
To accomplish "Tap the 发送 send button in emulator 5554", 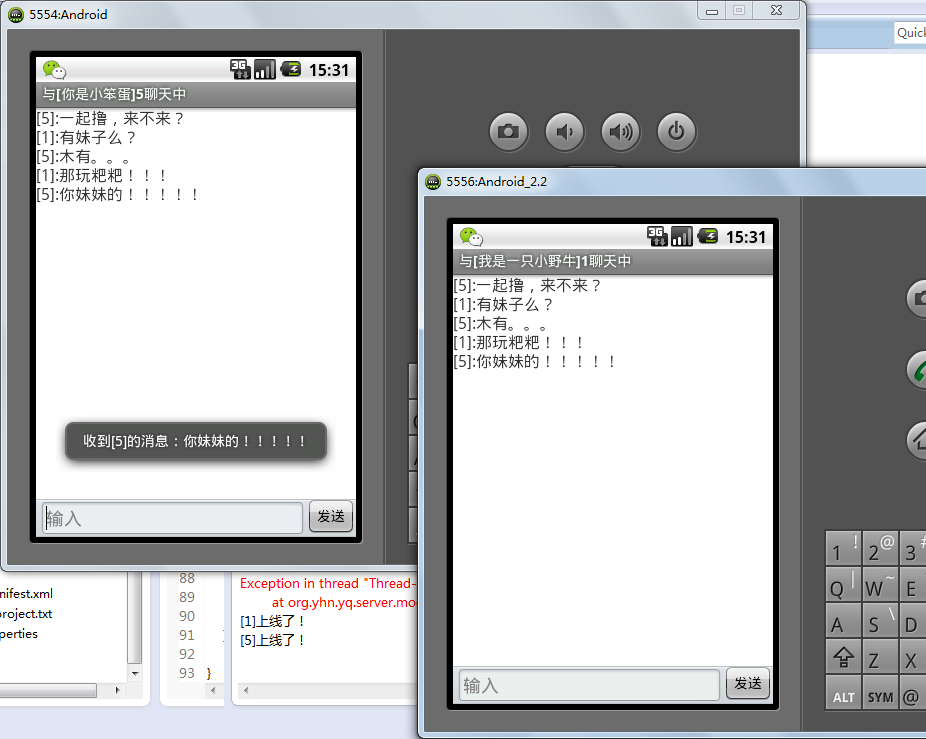I will pyautogui.click(x=331, y=517).
